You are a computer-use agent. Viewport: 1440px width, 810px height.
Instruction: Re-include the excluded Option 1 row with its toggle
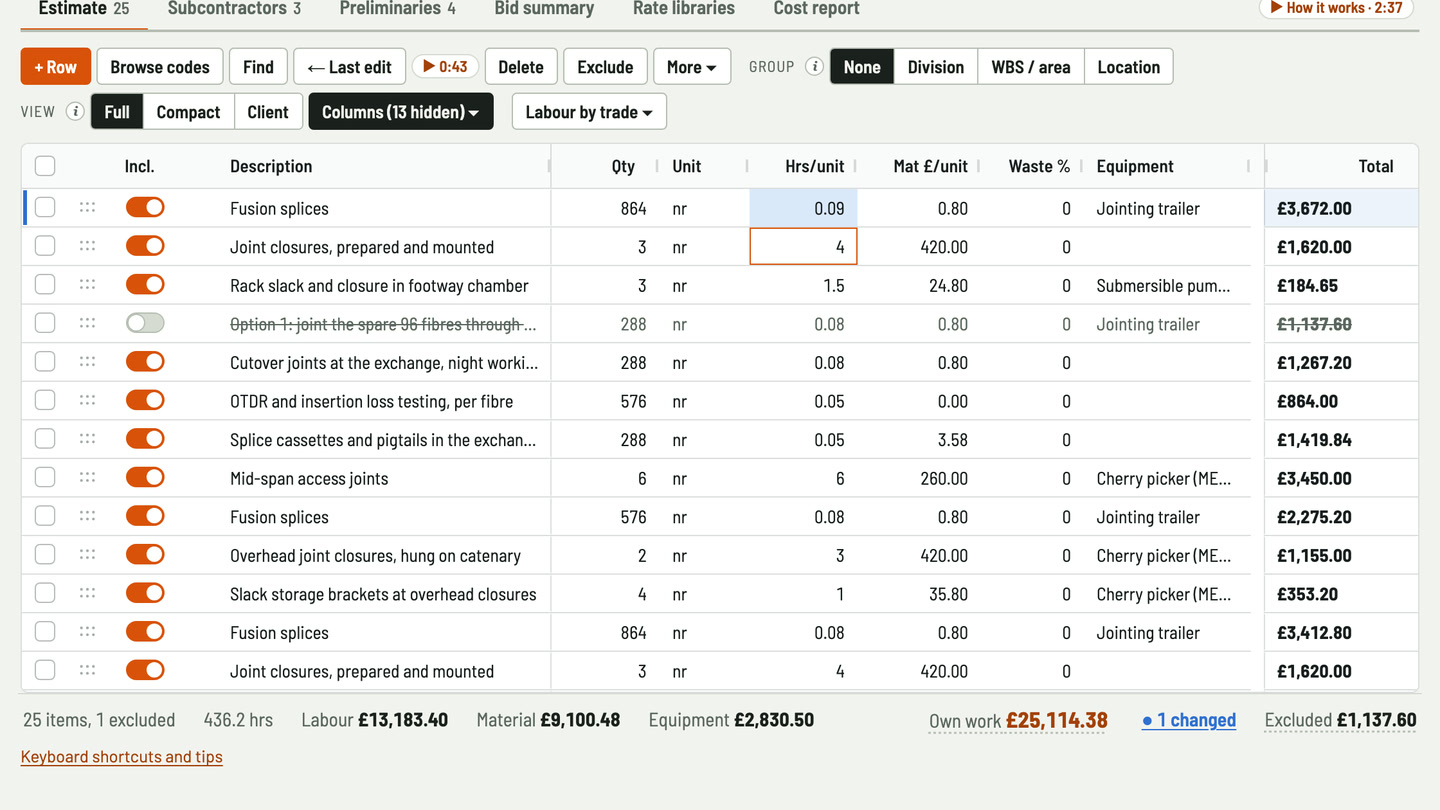point(145,324)
